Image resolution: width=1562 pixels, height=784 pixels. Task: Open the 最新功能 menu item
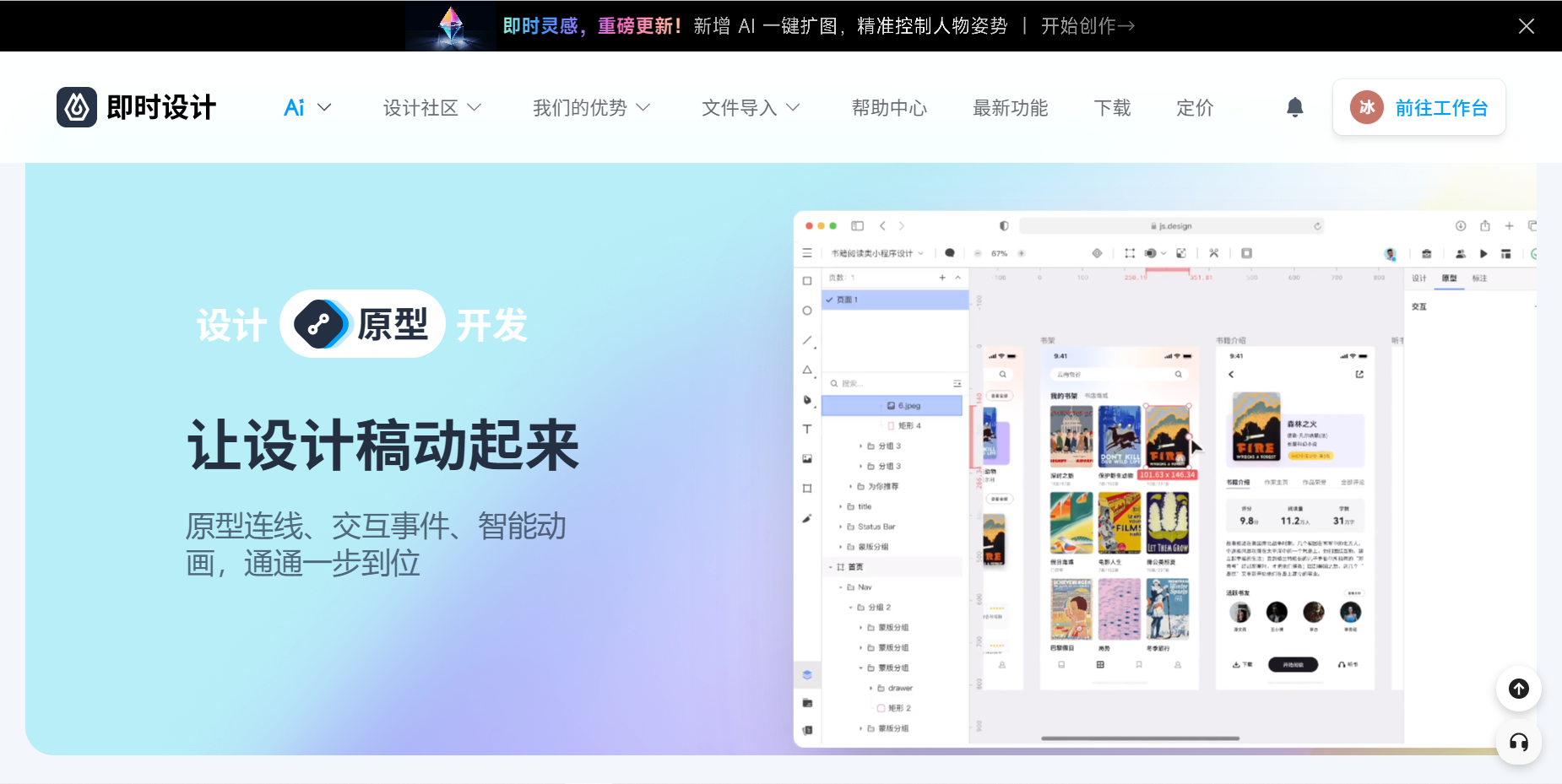pos(1010,107)
